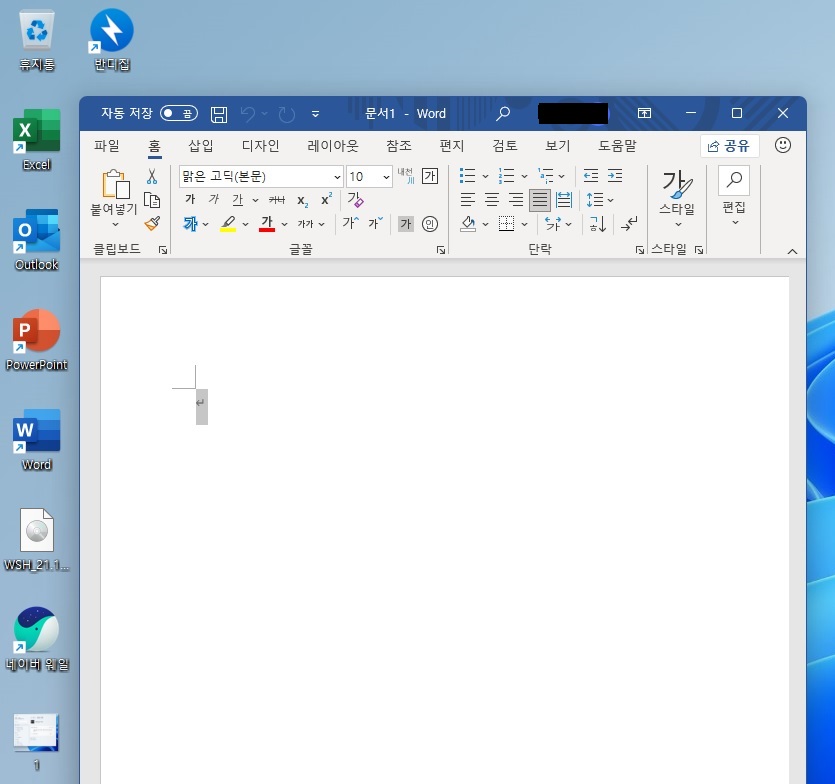Increase paragraph indent
This screenshot has height=784, width=835.
615,176
